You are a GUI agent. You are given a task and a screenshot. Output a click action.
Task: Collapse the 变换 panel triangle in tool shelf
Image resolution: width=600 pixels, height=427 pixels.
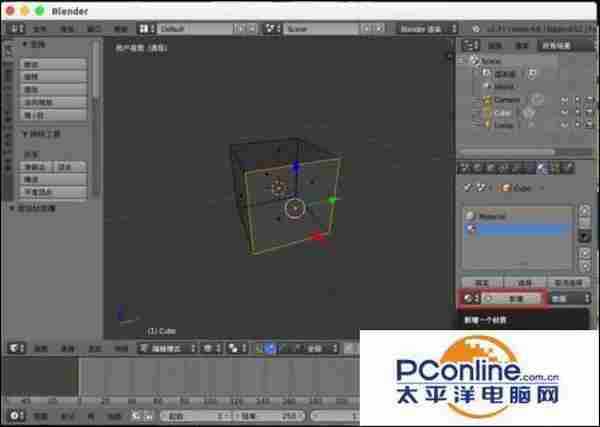click(x=25, y=44)
